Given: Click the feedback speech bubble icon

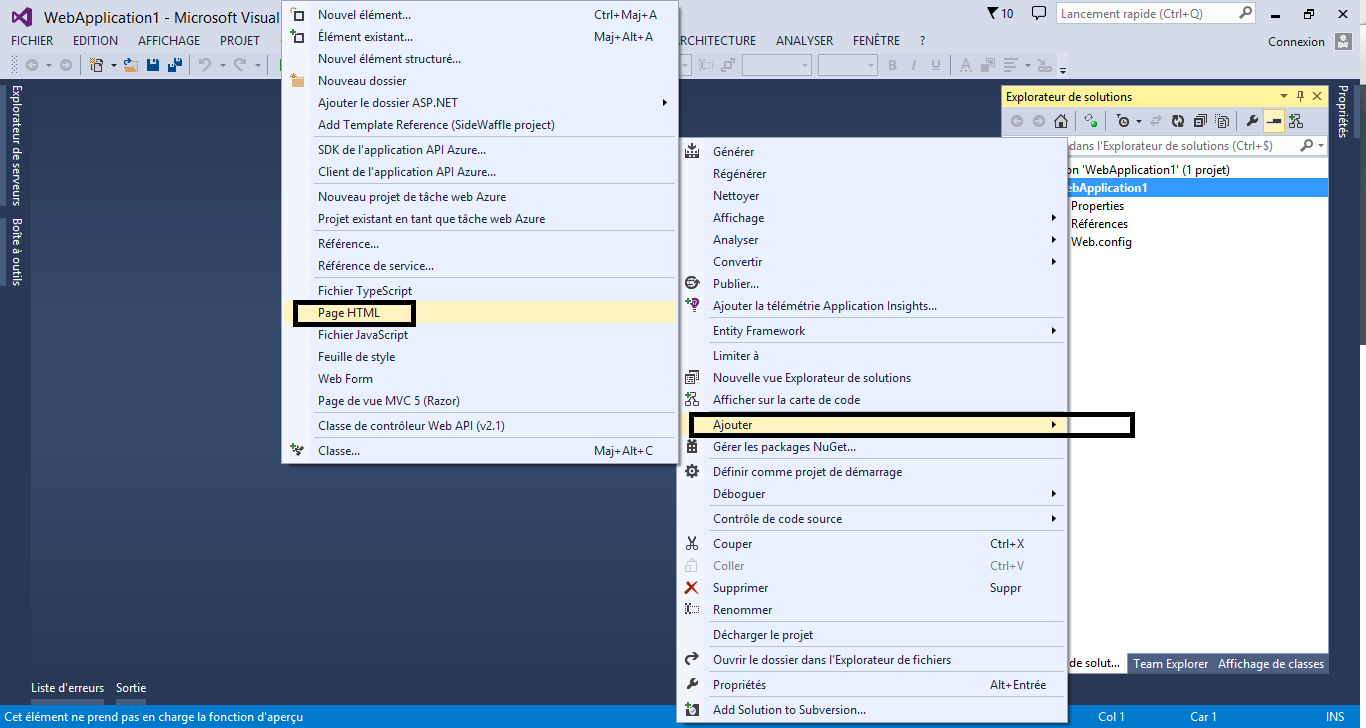Looking at the screenshot, I should tap(1039, 14).
